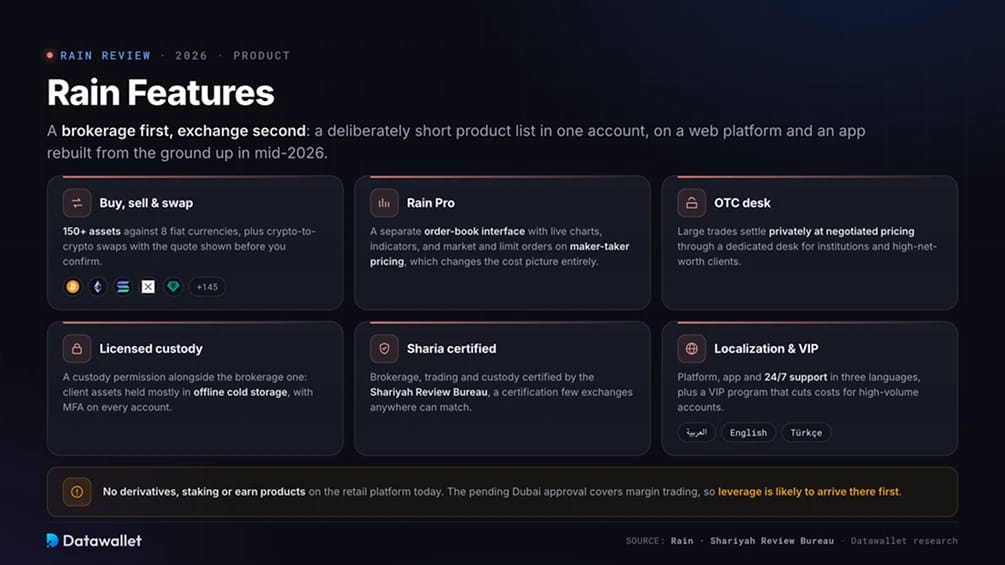Viewport: 1005px width, 565px height.
Task: Click the bar chart icon next to Rain Pro
Action: point(384,203)
